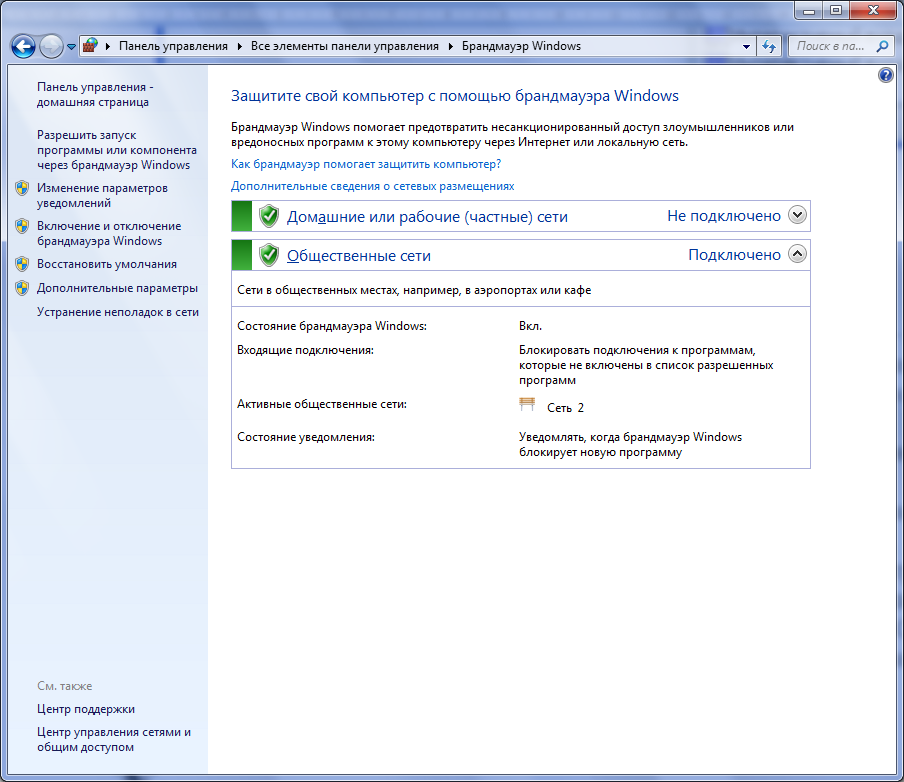Open the blue help question icon
Image resolution: width=904 pixels, height=782 pixels.
tap(886, 75)
